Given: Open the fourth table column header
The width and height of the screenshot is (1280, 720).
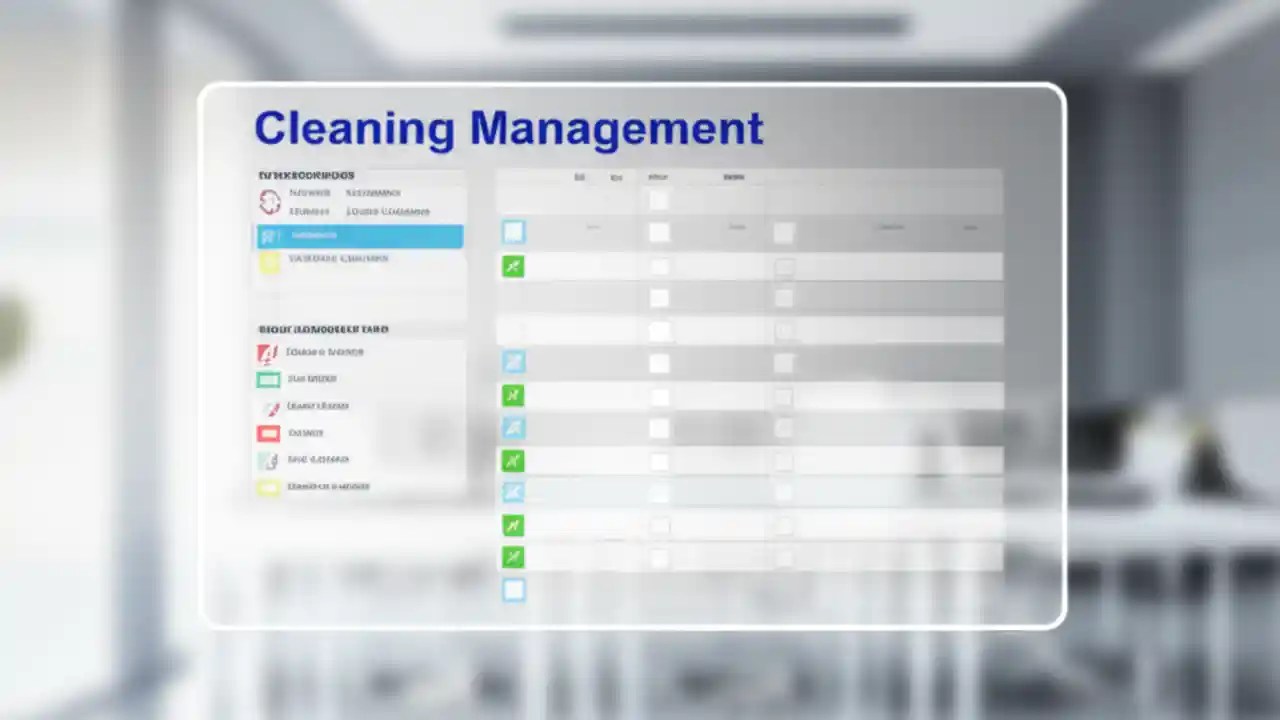Looking at the screenshot, I should (x=733, y=177).
